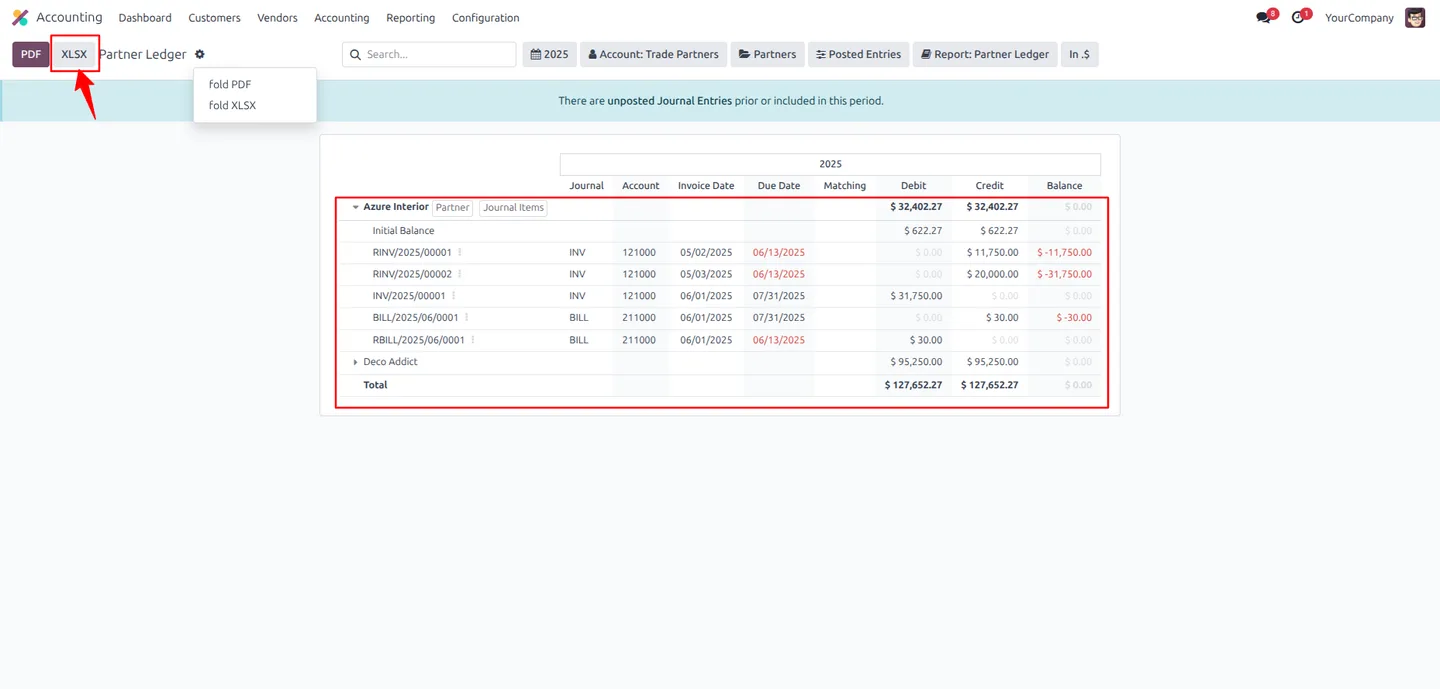Open the Posted Entries options dropdown
The width and height of the screenshot is (1440, 689).
859,54
